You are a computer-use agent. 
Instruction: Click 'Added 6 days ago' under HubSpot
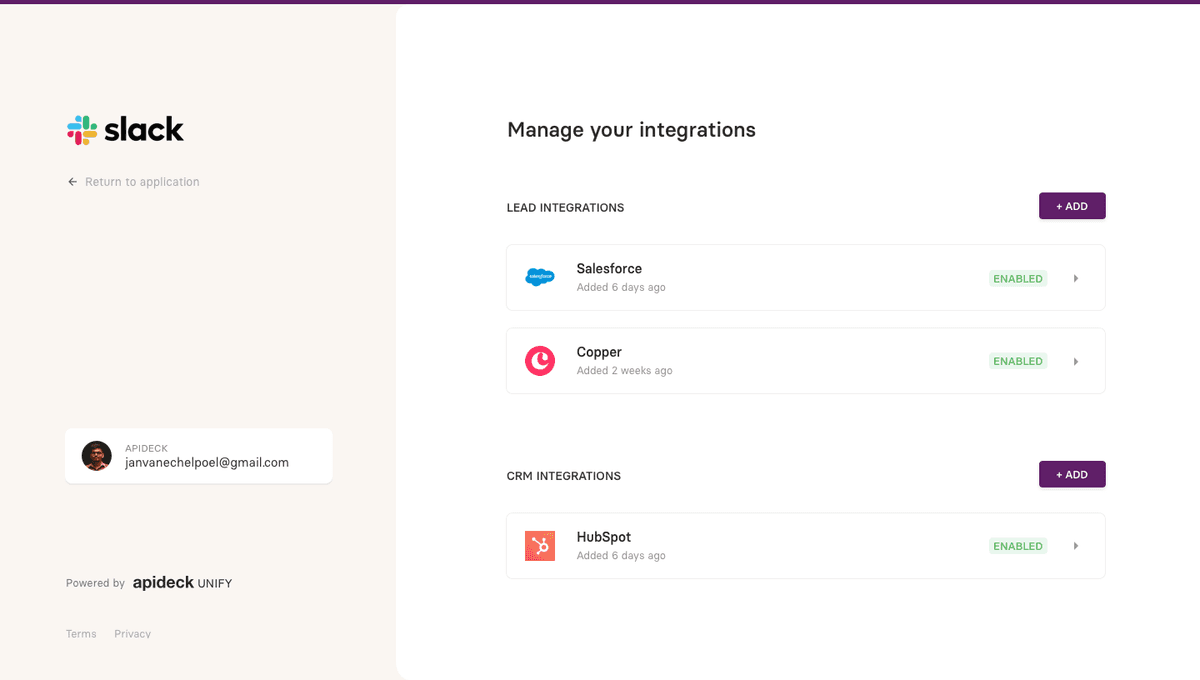[x=621, y=556]
